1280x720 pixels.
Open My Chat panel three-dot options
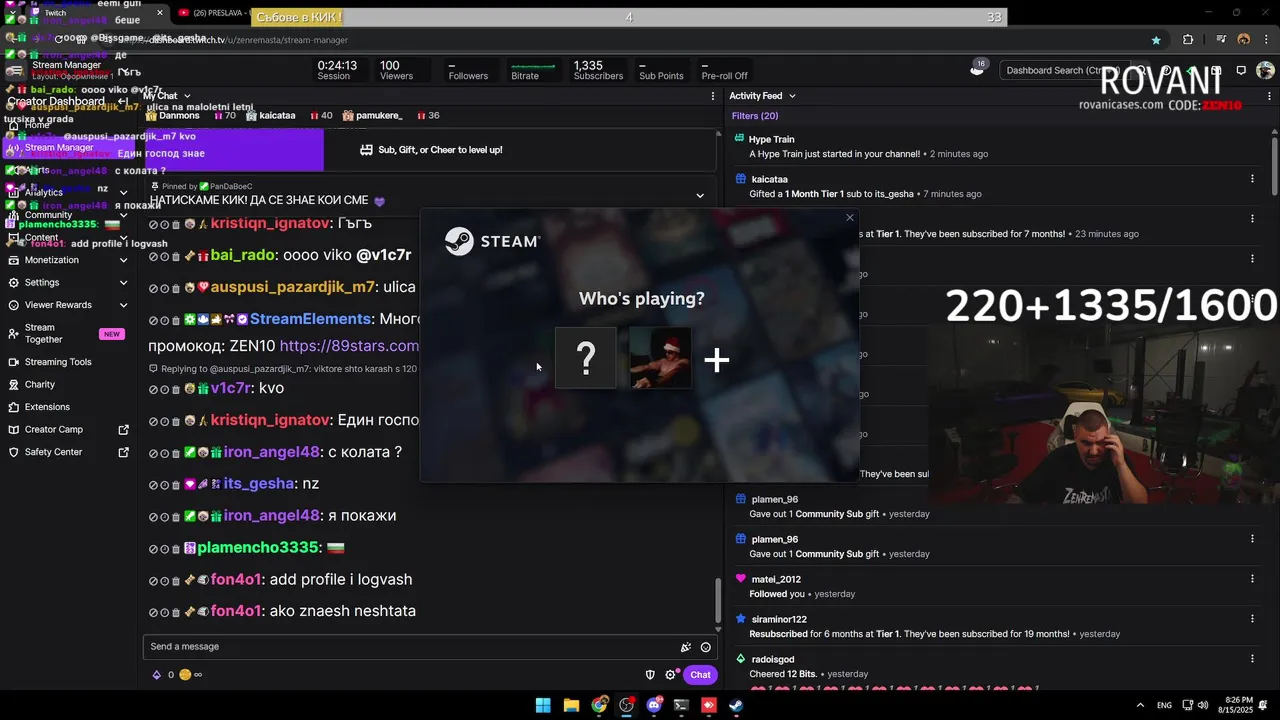point(713,96)
